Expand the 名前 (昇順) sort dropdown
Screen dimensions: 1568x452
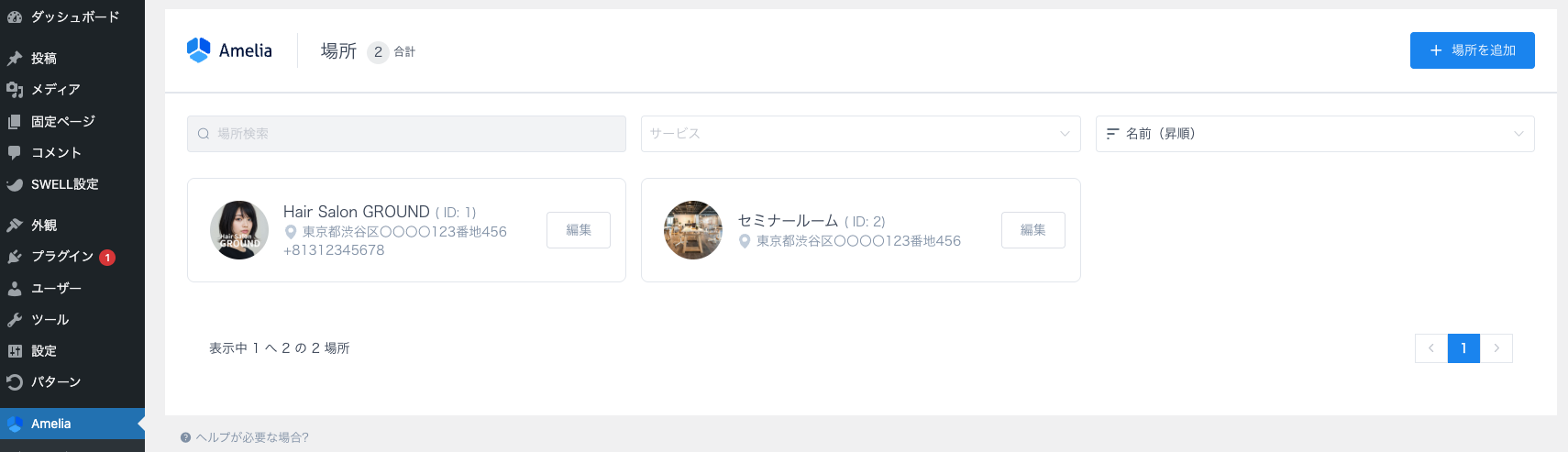pyautogui.click(x=1314, y=134)
